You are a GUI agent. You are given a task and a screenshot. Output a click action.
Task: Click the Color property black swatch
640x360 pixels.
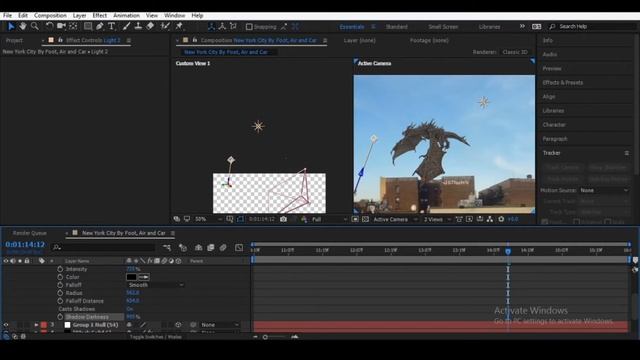pyautogui.click(x=131, y=277)
